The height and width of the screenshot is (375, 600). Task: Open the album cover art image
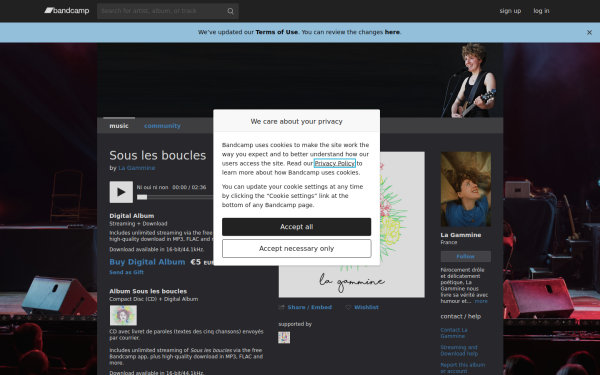point(352,224)
